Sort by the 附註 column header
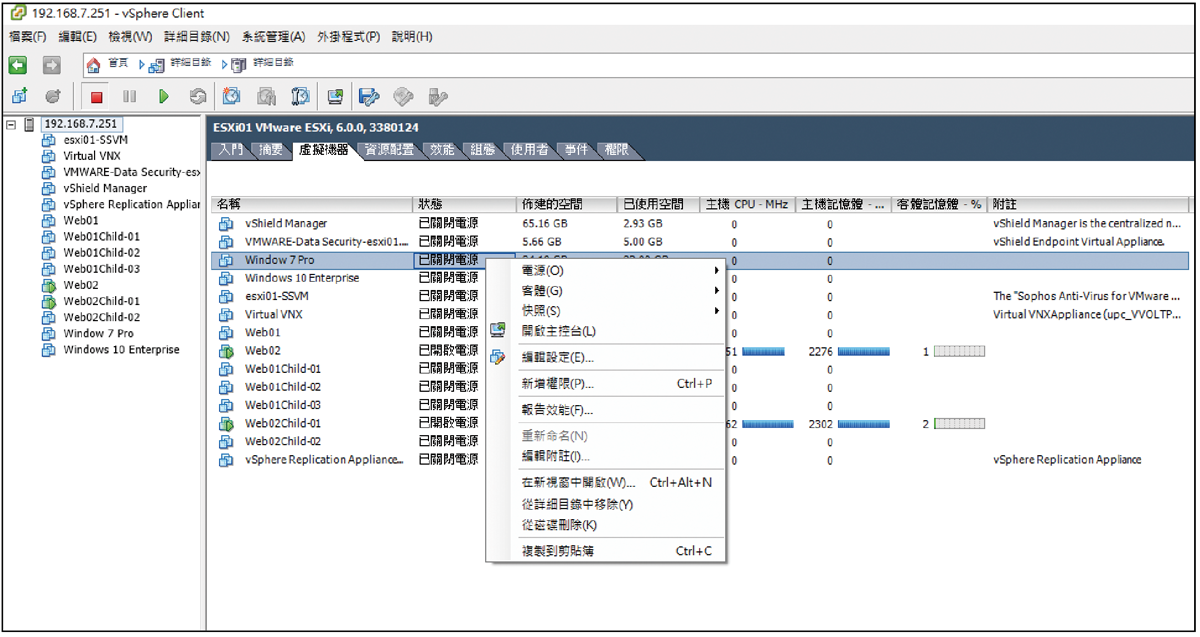The width and height of the screenshot is (1200, 637). coord(1089,204)
